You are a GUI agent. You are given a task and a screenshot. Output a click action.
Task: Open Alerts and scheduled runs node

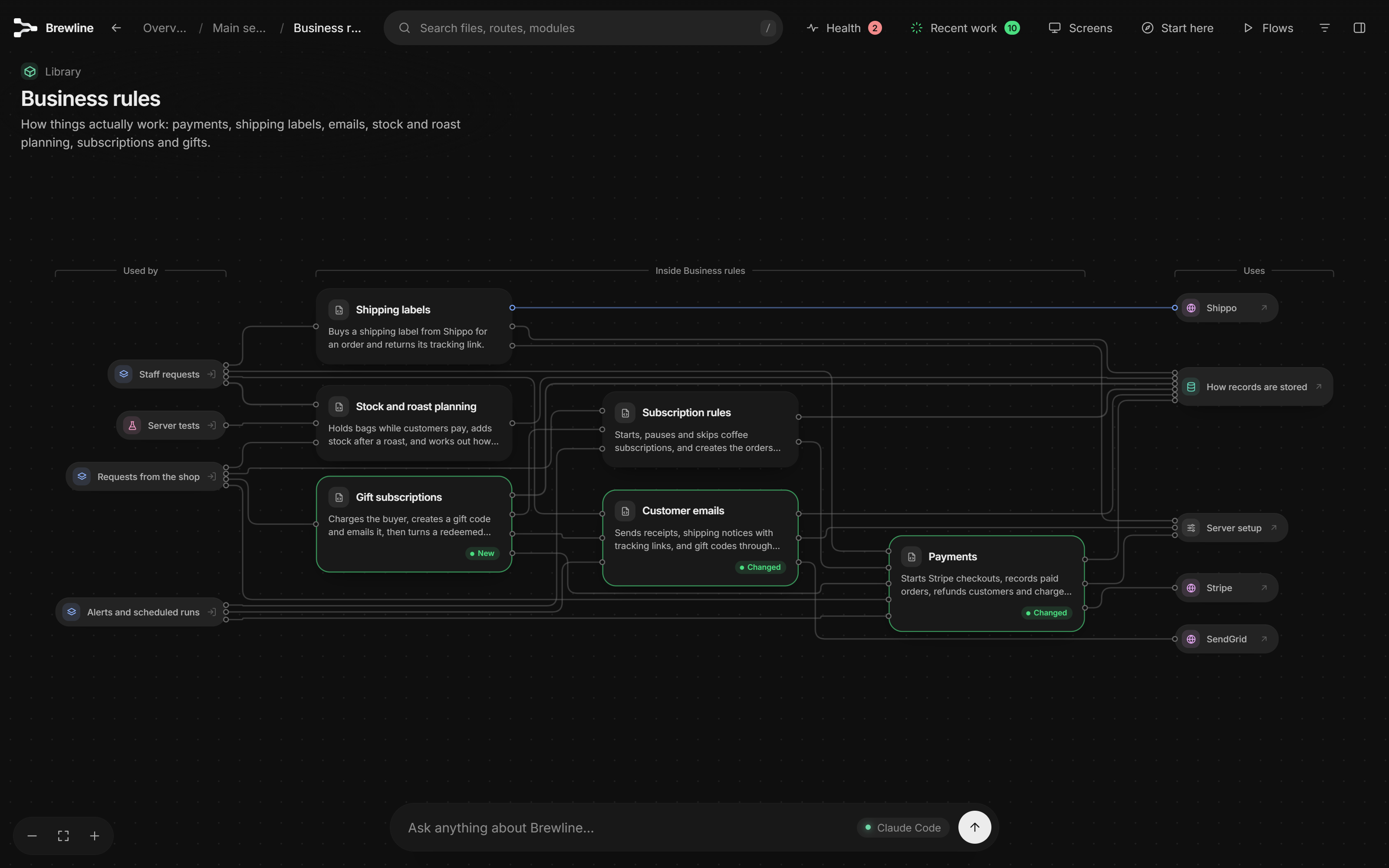(141, 612)
